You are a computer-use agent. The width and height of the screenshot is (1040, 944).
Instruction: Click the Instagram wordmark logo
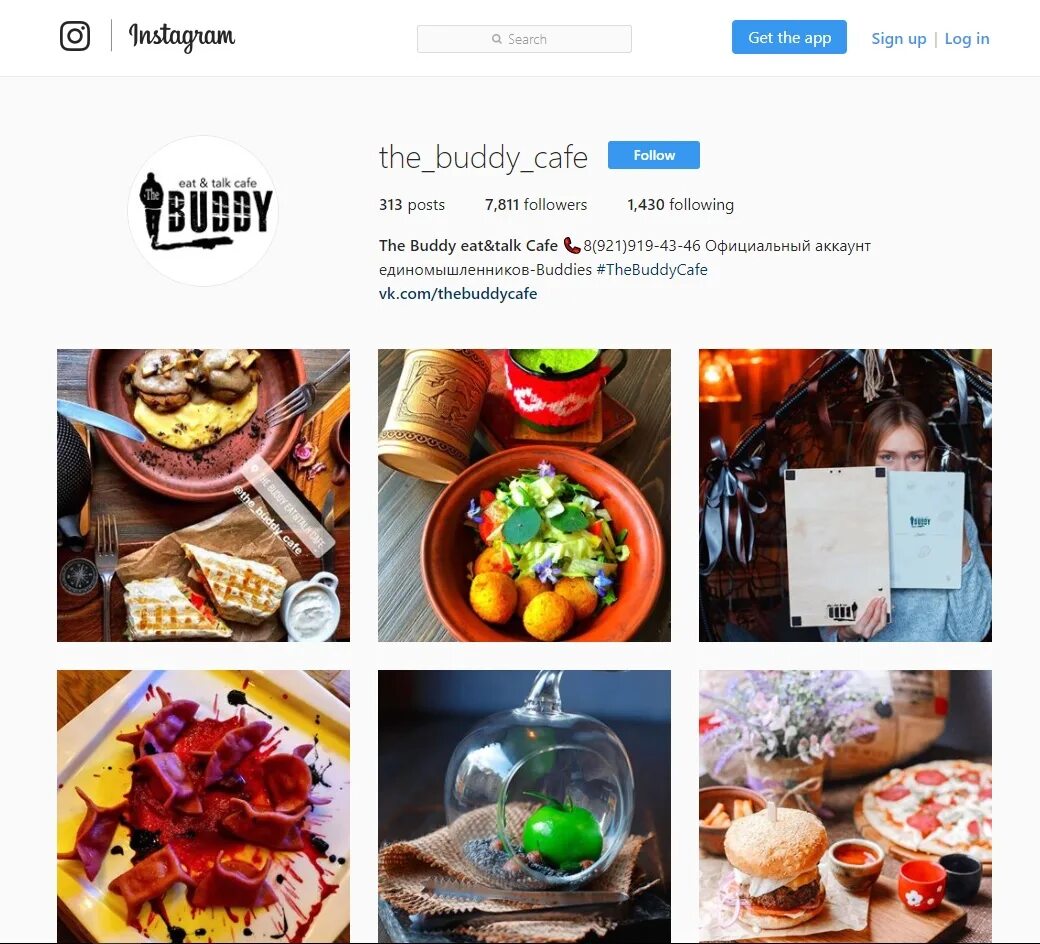pos(182,36)
